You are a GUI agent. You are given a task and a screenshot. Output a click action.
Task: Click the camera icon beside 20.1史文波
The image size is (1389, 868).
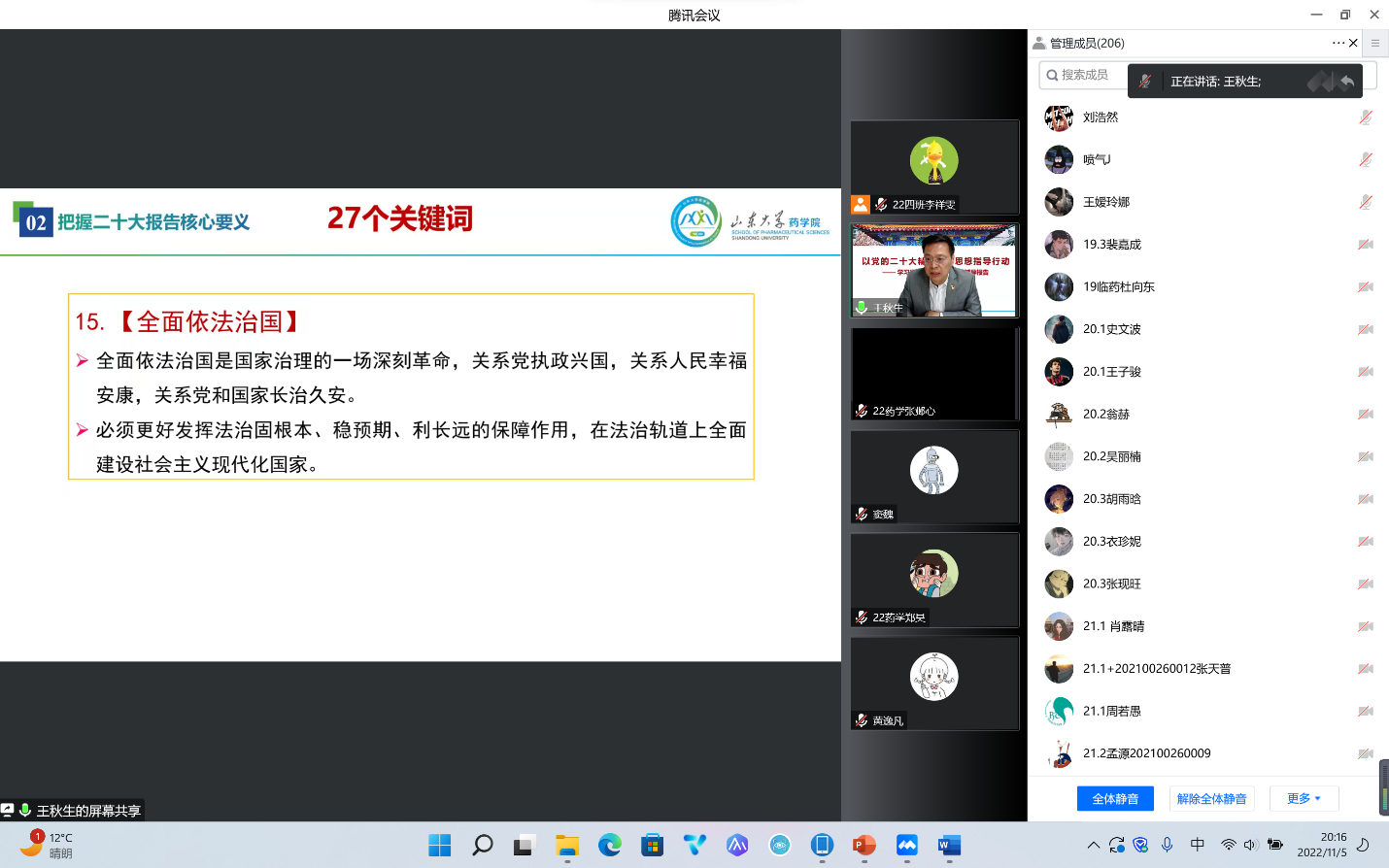pyautogui.click(x=1365, y=329)
